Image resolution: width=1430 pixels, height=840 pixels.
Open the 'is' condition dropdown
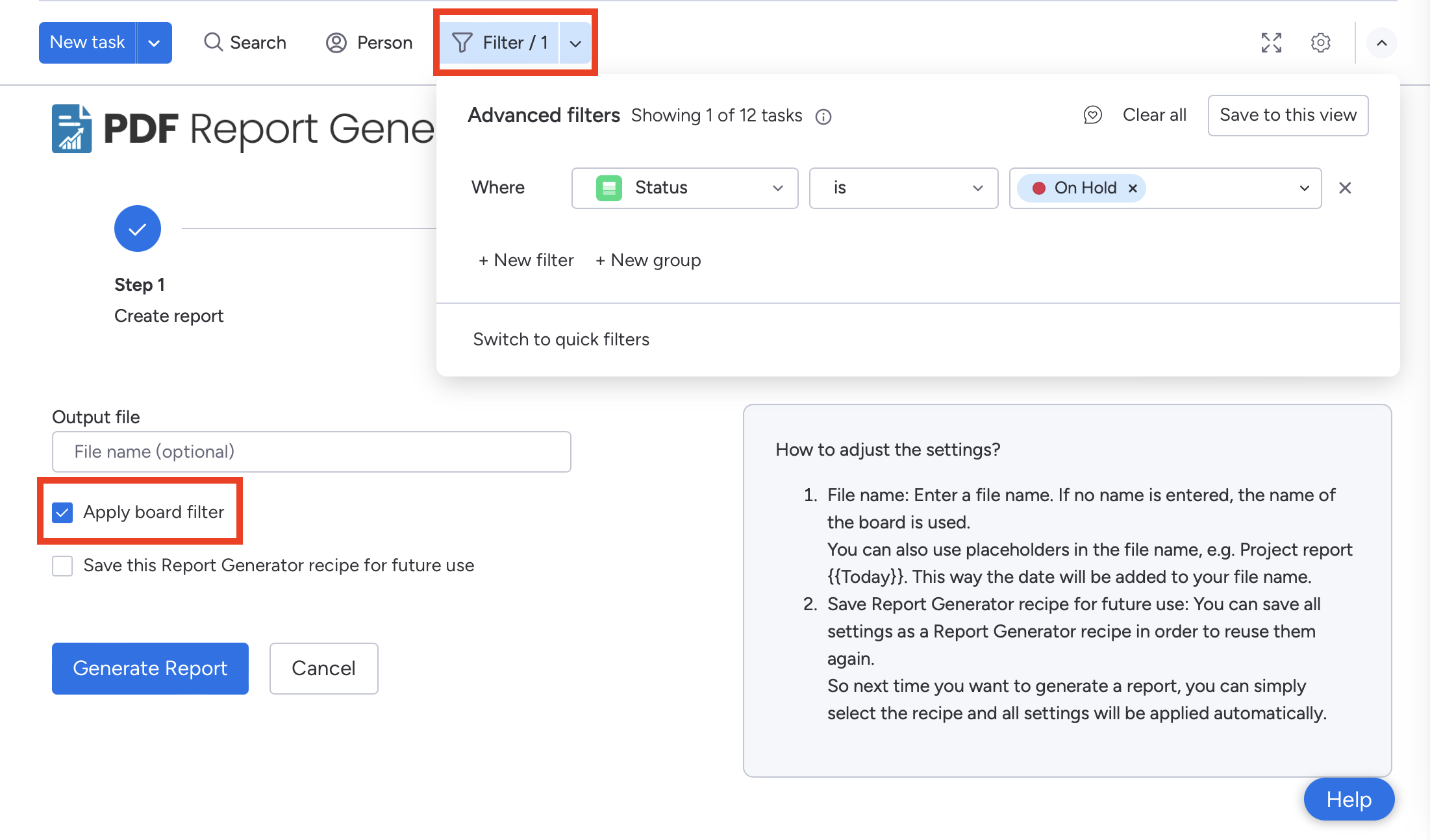click(x=903, y=188)
